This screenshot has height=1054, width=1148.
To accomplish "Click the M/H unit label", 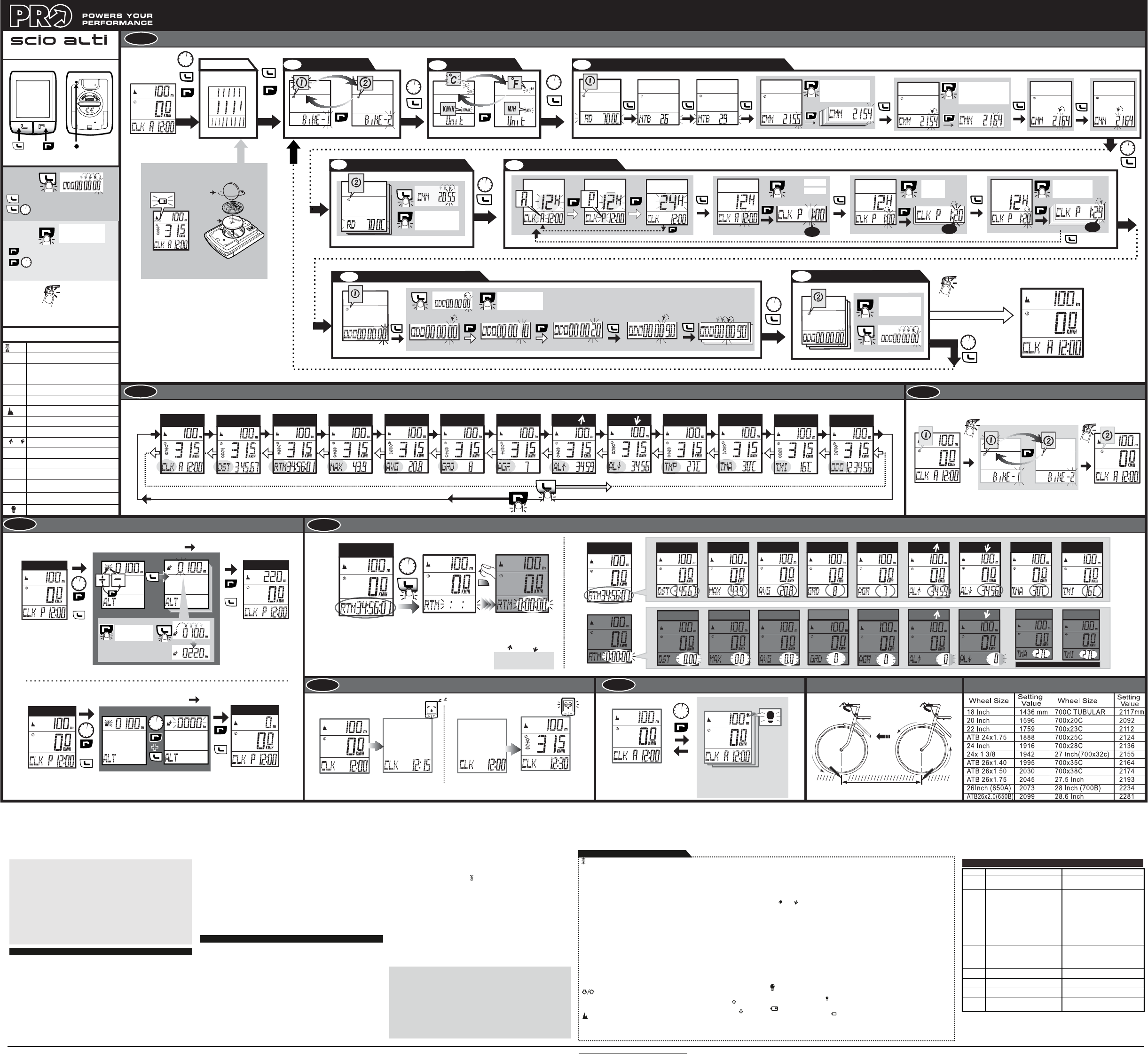I will [511, 109].
